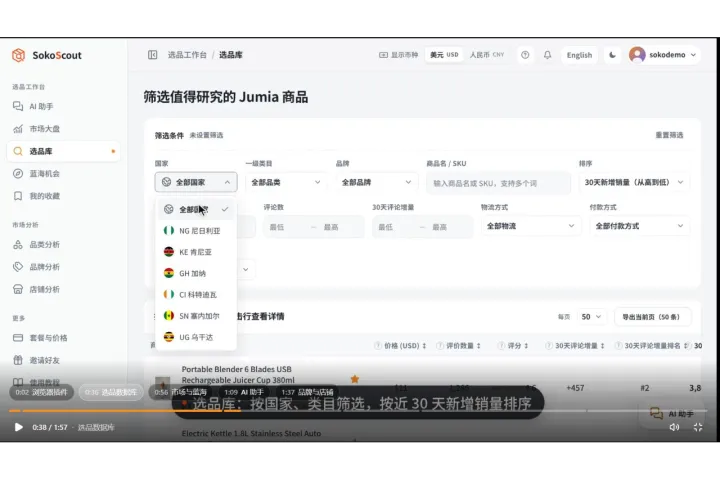Select SN 塞内加尔 country option
The height and width of the screenshot is (480, 720).
[196, 316]
